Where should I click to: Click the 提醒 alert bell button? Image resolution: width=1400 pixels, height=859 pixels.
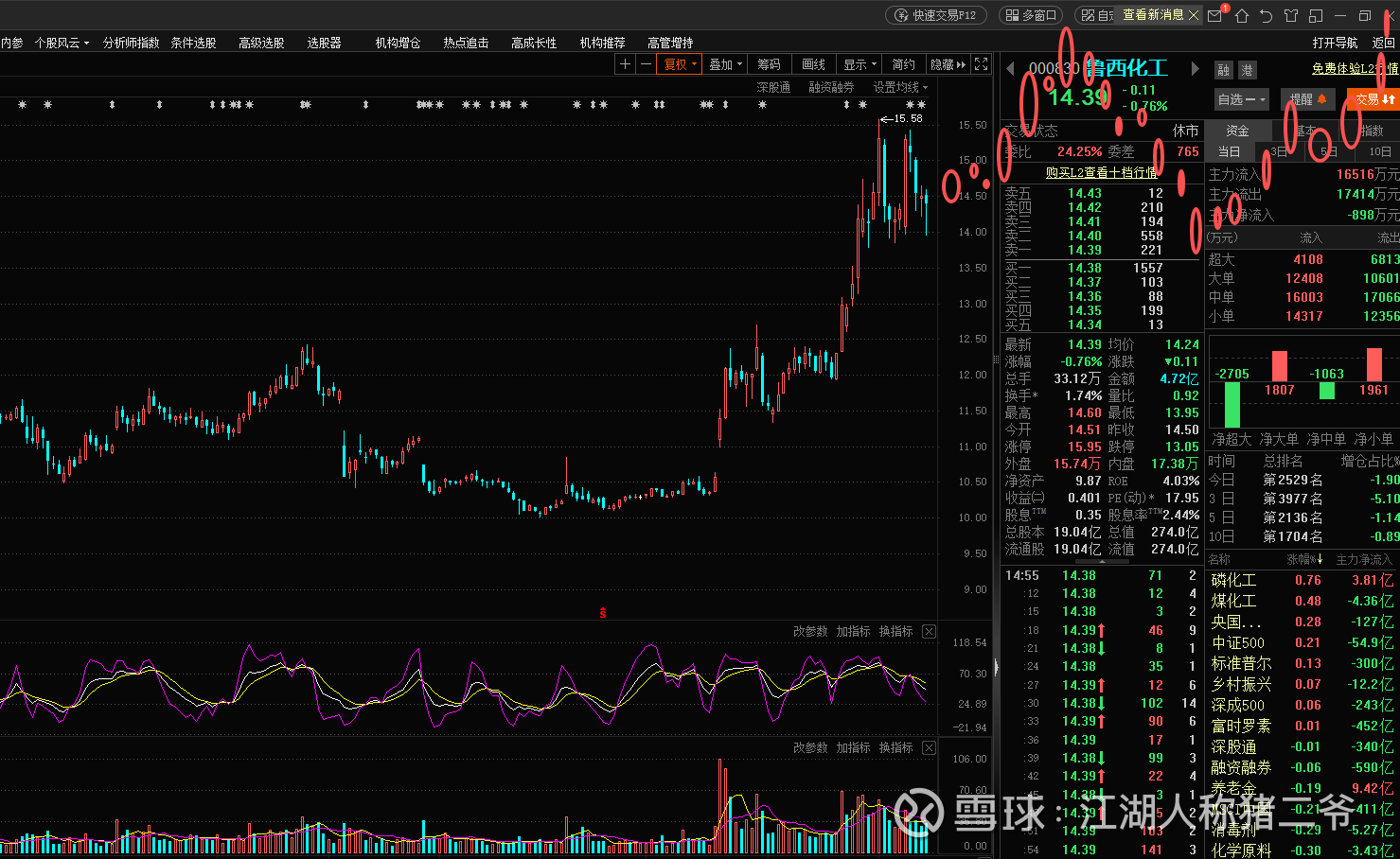pyautogui.click(x=1308, y=99)
